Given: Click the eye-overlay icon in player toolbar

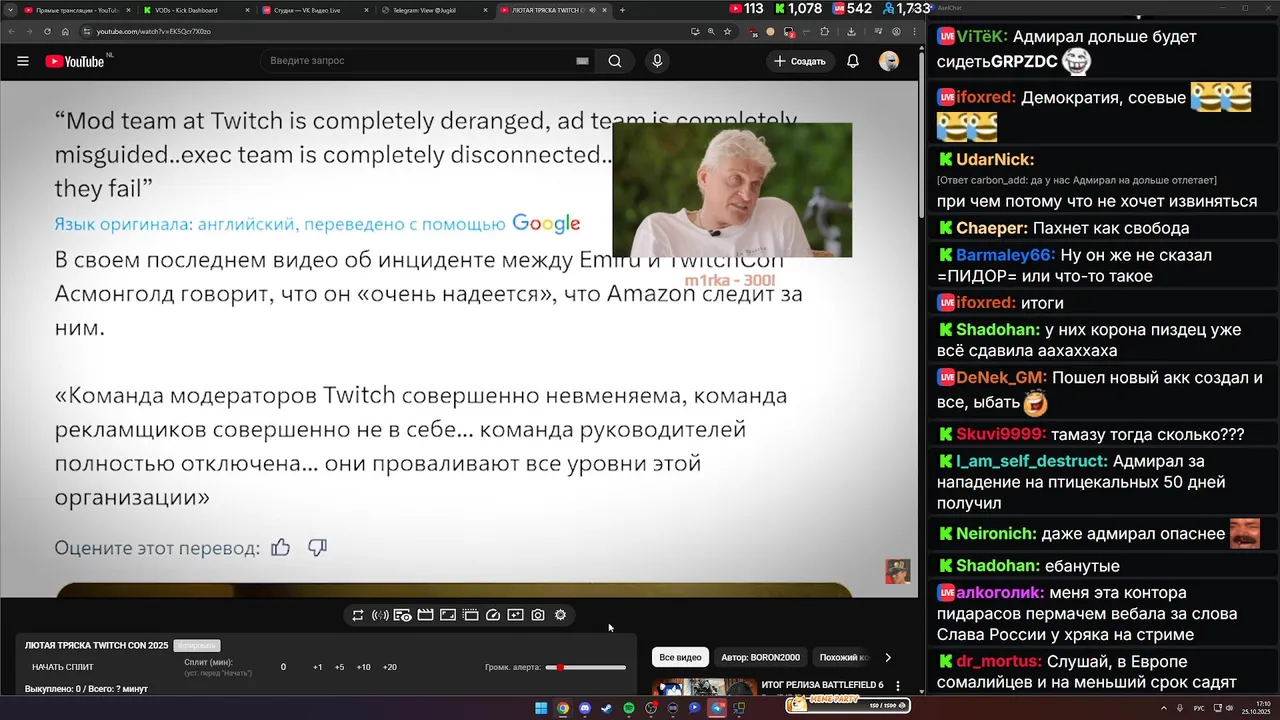Looking at the screenshot, I should click(403, 615).
